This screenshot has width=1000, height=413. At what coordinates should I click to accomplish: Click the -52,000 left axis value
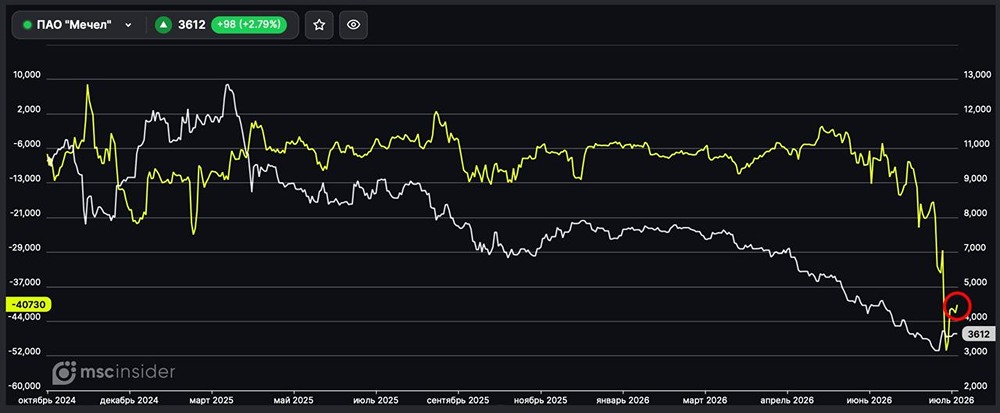(x=25, y=352)
